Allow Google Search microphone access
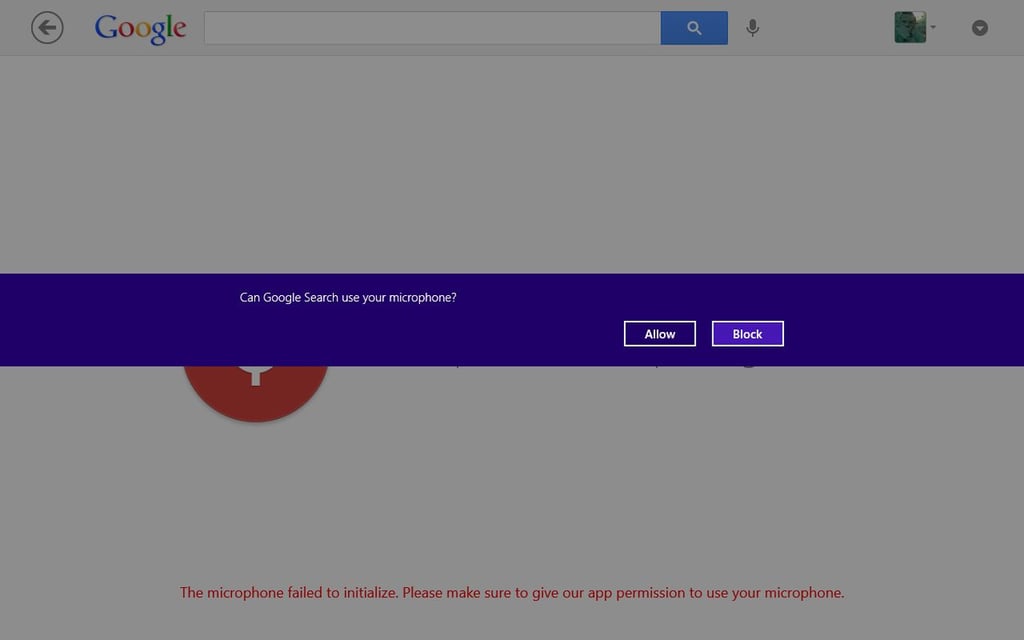 coord(660,334)
